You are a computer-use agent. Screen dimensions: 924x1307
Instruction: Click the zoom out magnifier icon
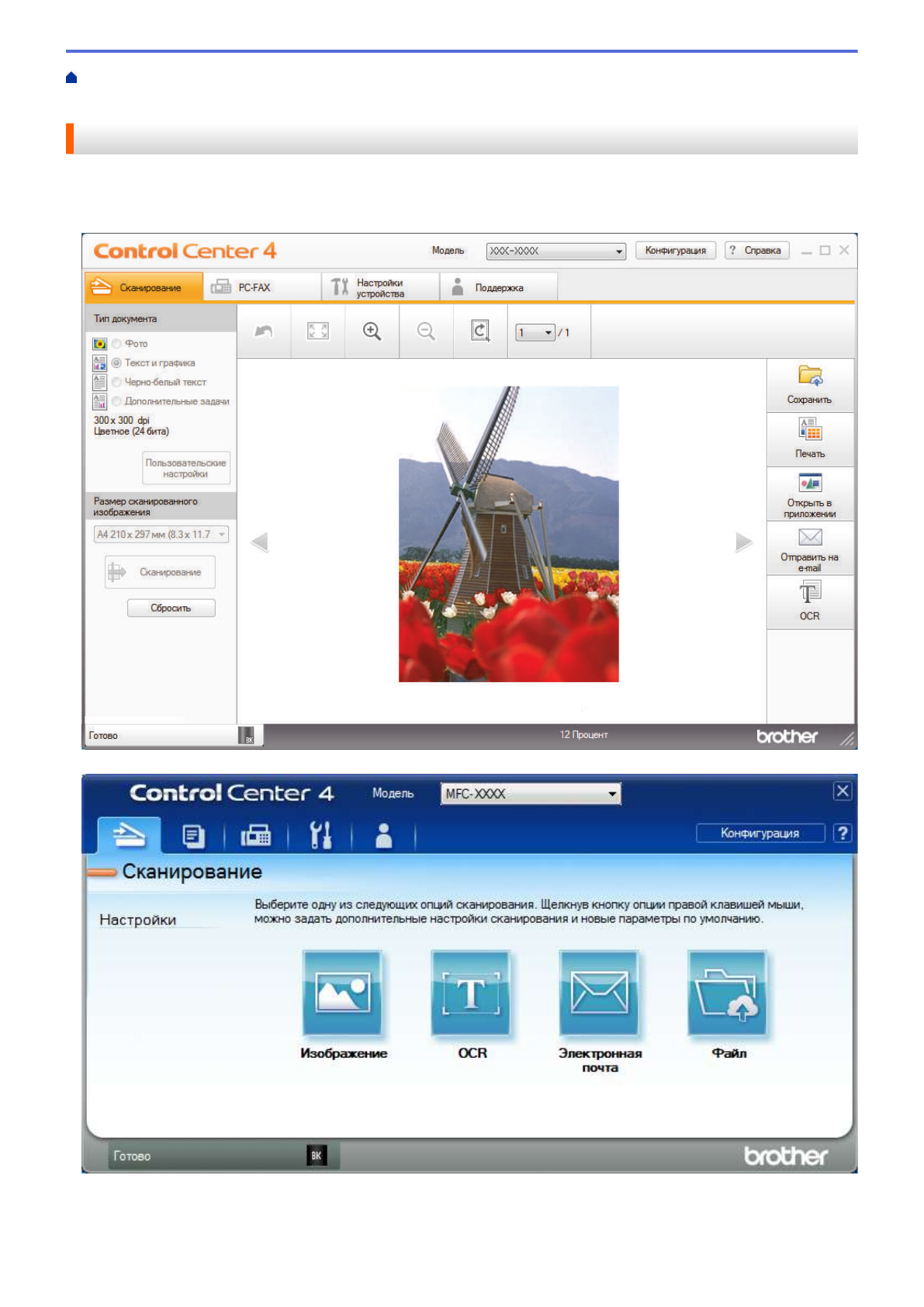pos(426,331)
